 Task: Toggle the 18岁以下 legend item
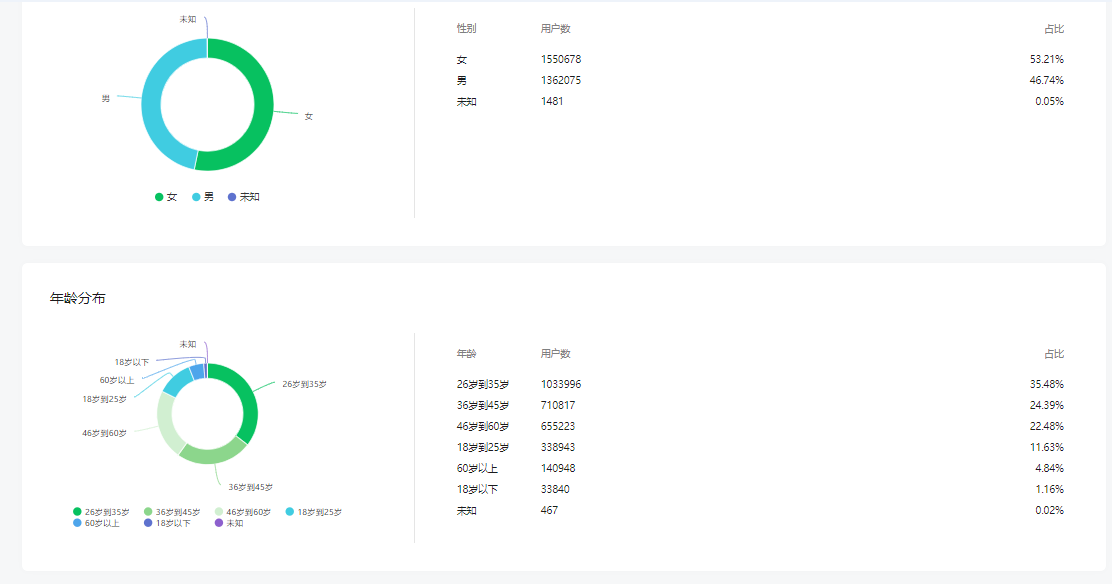coord(167,523)
